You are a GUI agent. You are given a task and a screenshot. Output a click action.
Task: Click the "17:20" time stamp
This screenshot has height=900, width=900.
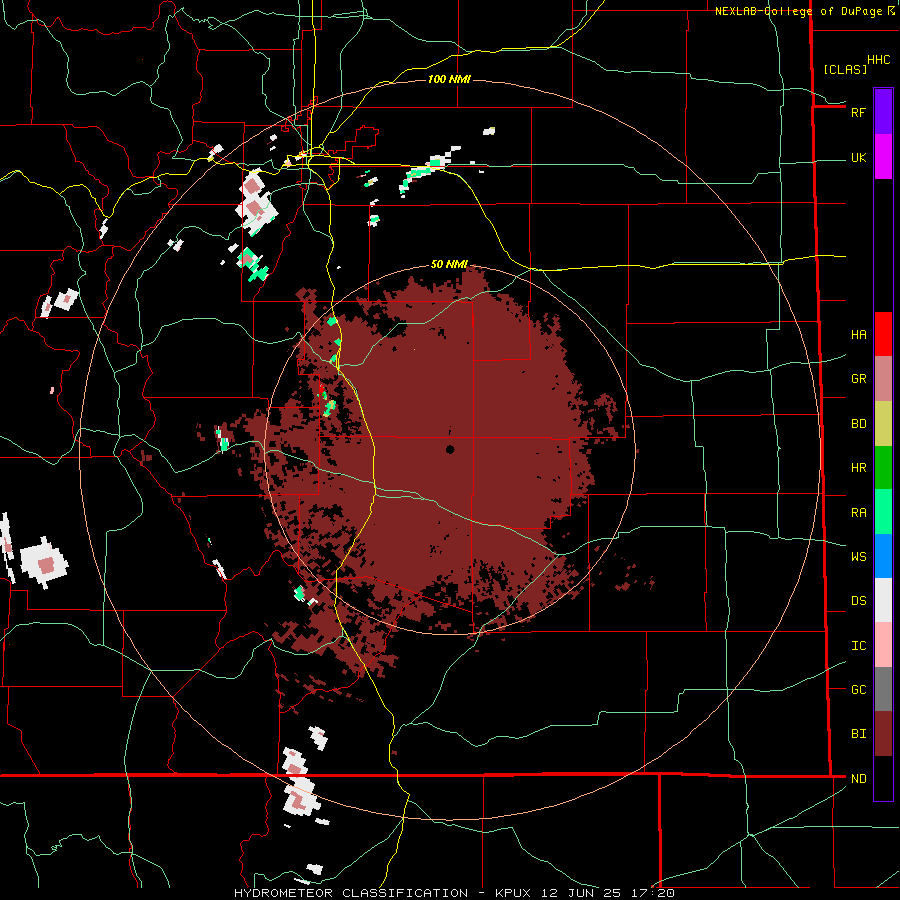click(652, 893)
